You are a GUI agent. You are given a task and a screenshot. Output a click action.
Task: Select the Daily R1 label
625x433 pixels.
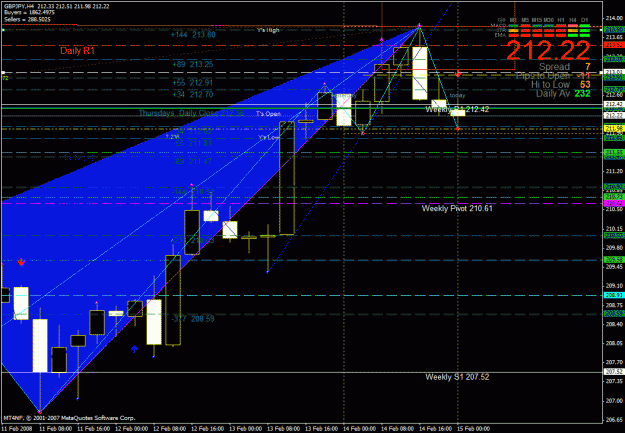77,51
